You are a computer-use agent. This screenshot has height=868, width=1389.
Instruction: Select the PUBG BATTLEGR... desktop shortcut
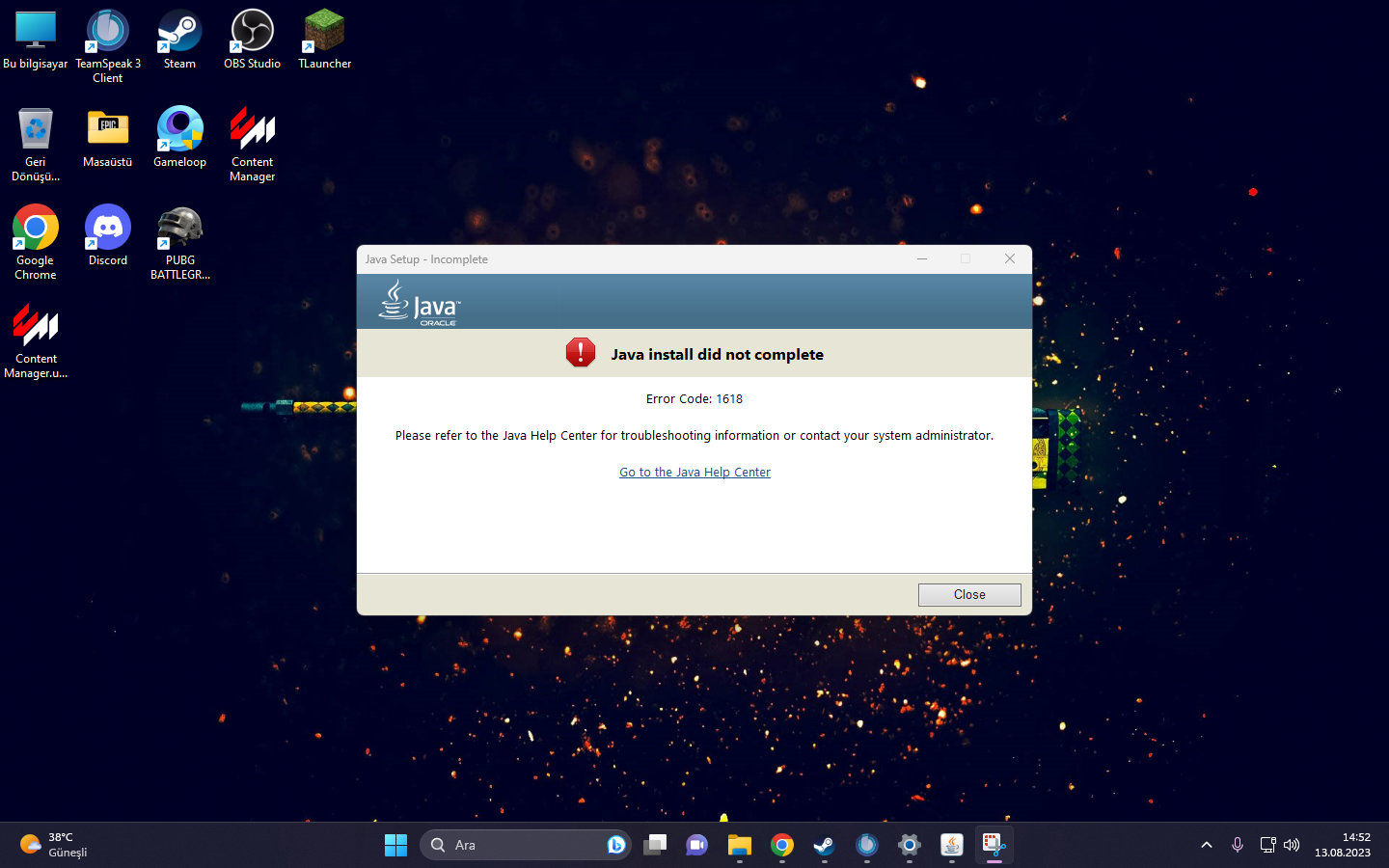[179, 243]
